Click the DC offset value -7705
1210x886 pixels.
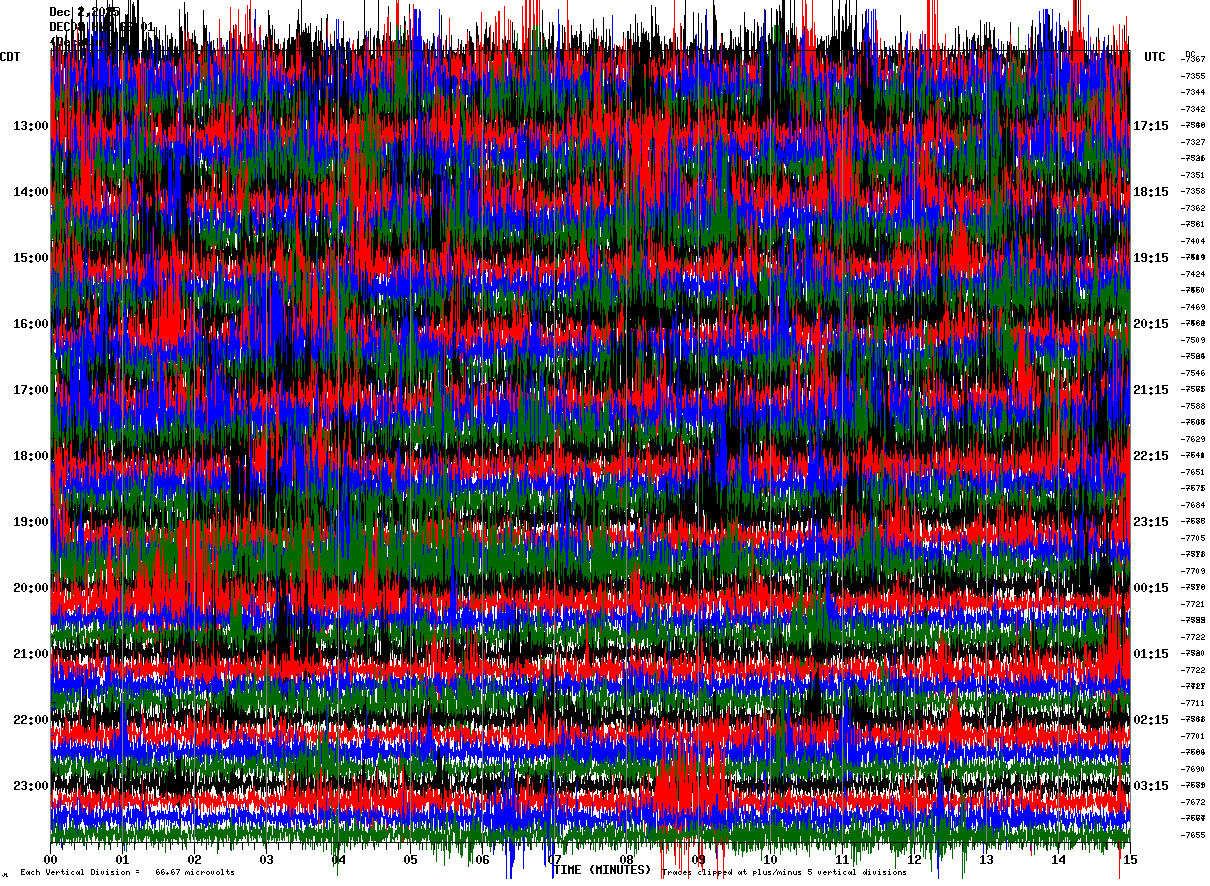[x=1193, y=538]
